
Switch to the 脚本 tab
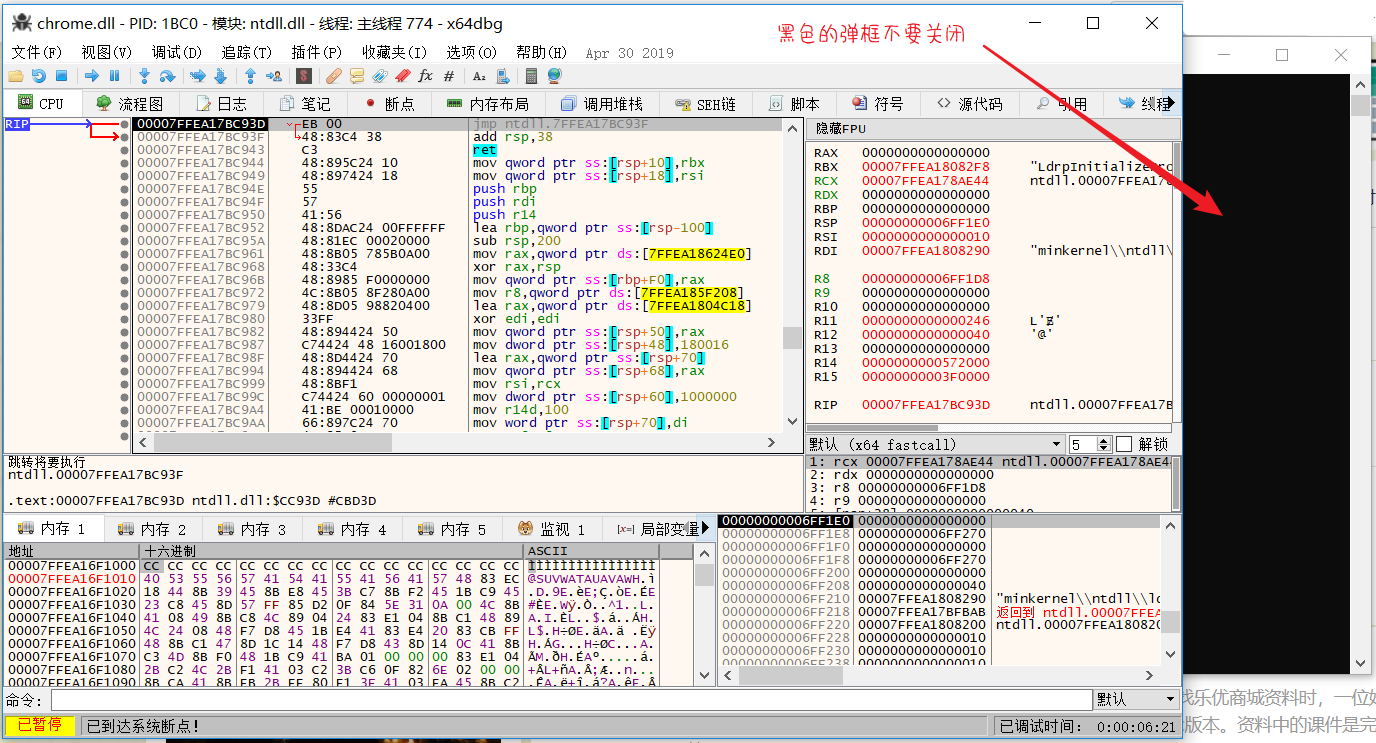pyautogui.click(x=794, y=103)
